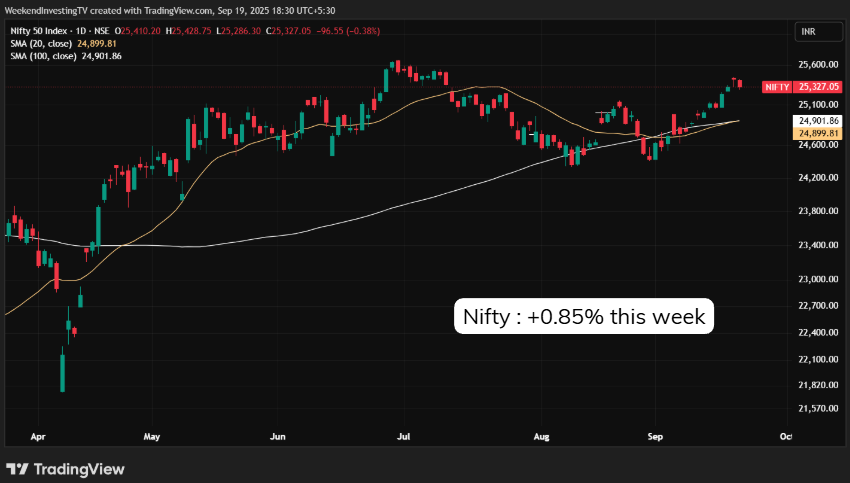Click the -96.55 (-0.38%) change value
The image size is (850, 483).
[348, 31]
